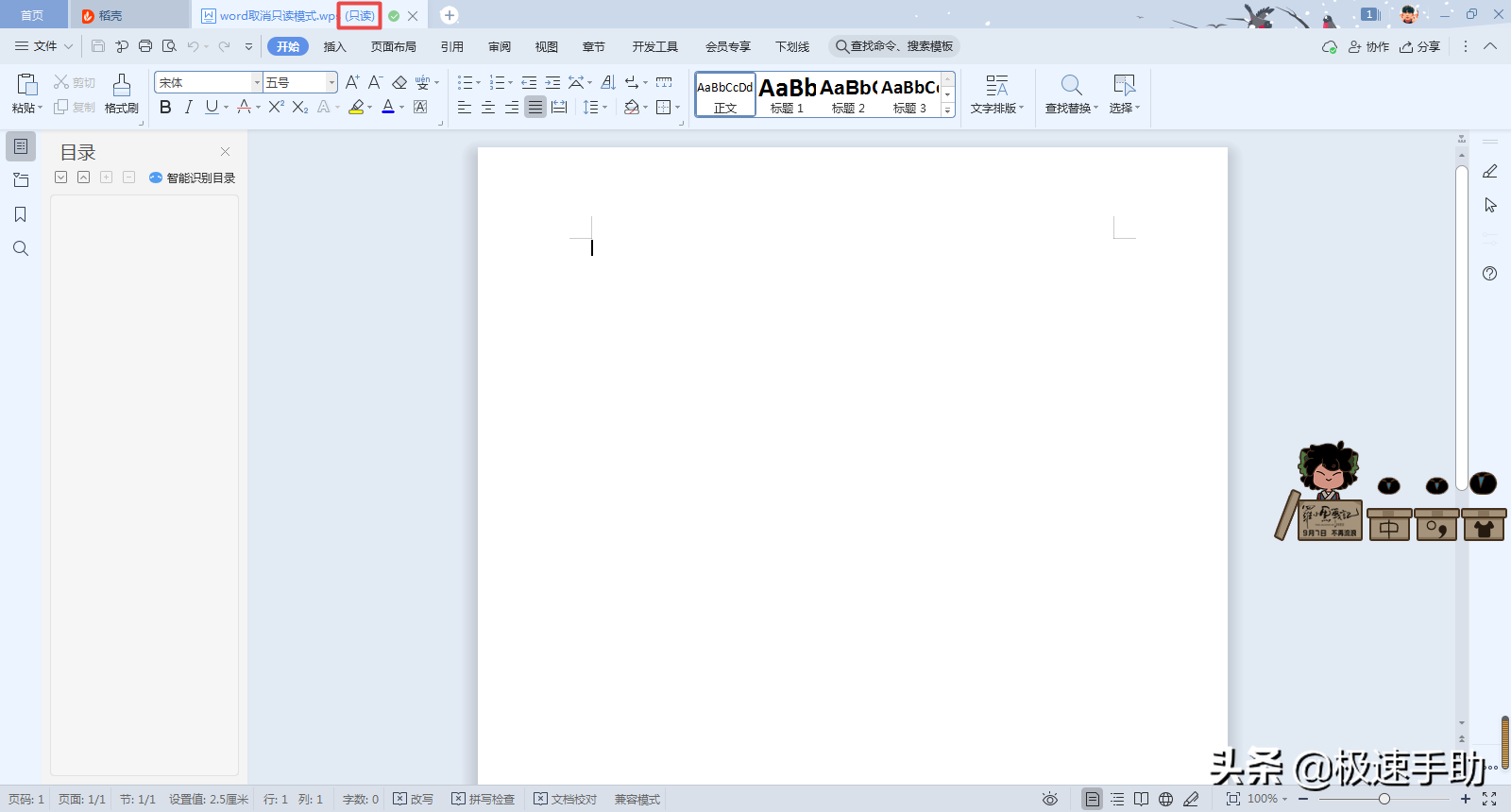Viewport: 1511px width, 812px height.
Task: Click the search magnifier in left sidebar
Action: 20,248
